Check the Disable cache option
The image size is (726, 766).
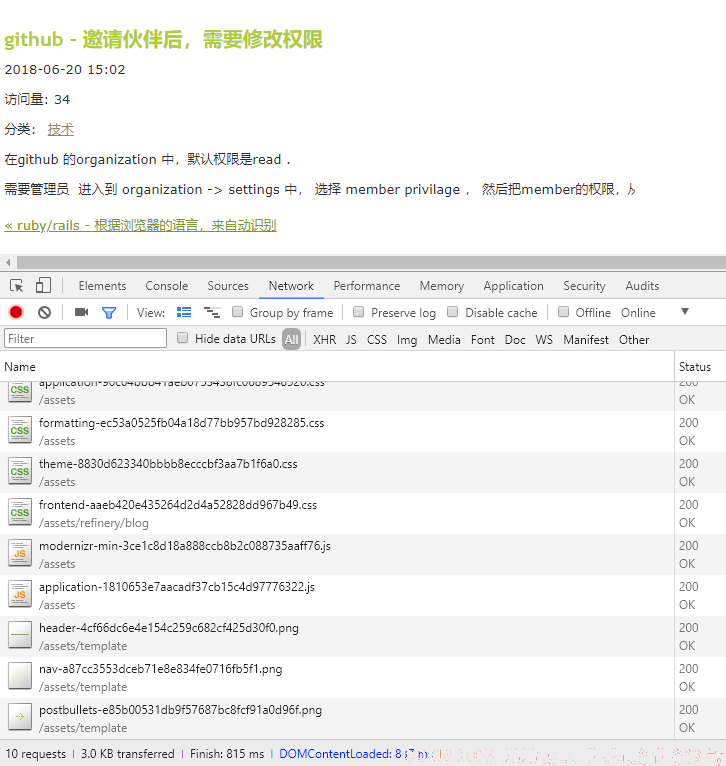(453, 312)
